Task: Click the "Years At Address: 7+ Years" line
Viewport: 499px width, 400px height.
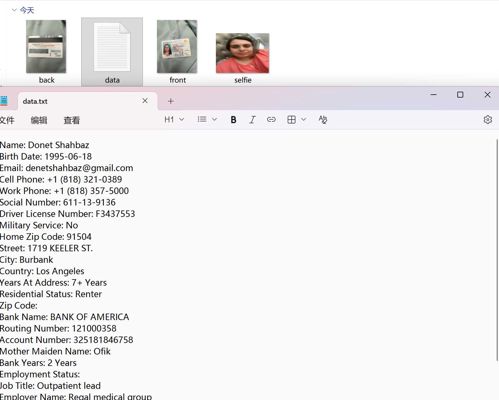Action: coord(53,283)
